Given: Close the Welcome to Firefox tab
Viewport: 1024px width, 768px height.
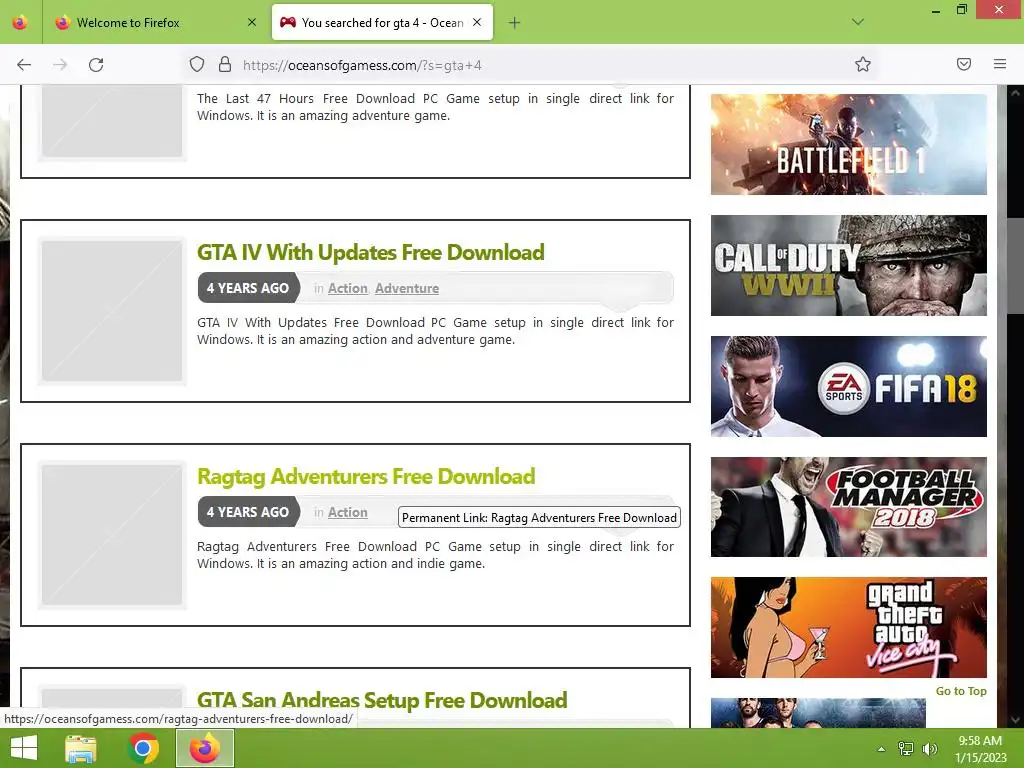Looking at the screenshot, I should pos(252,23).
